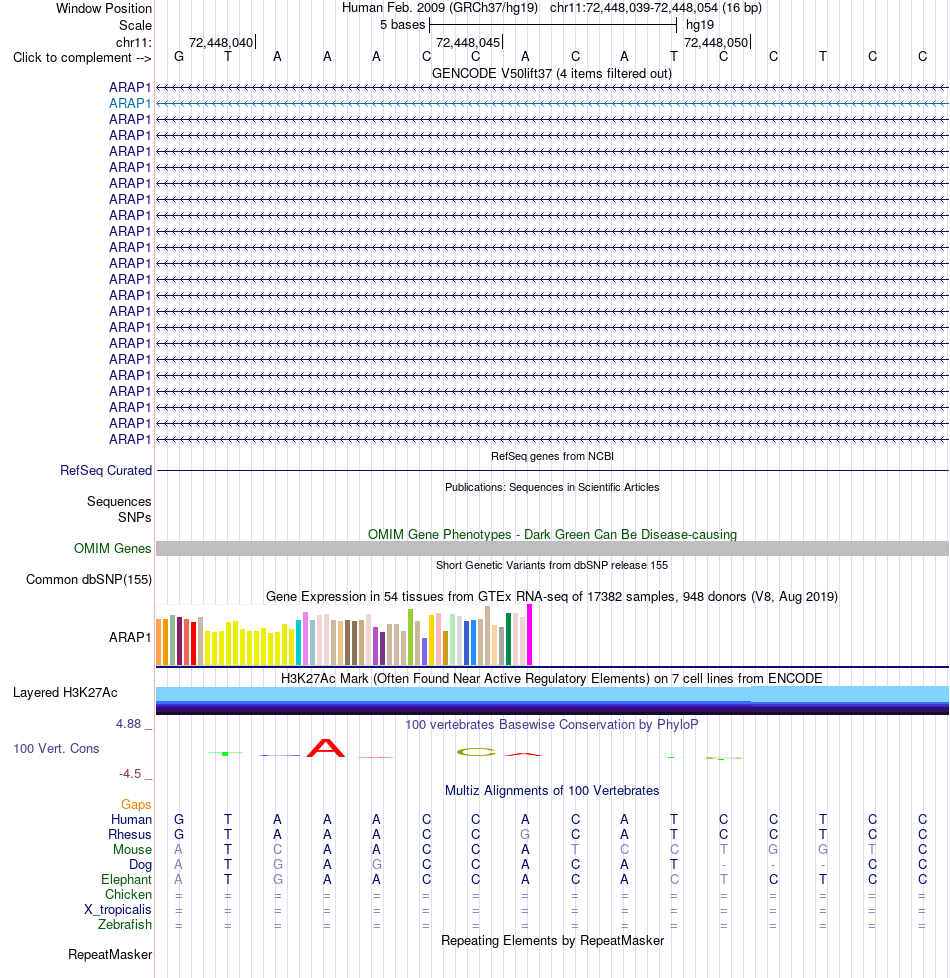Click the magenta bar ending the GTEx chart
This screenshot has height=978, width=950.
click(530, 634)
